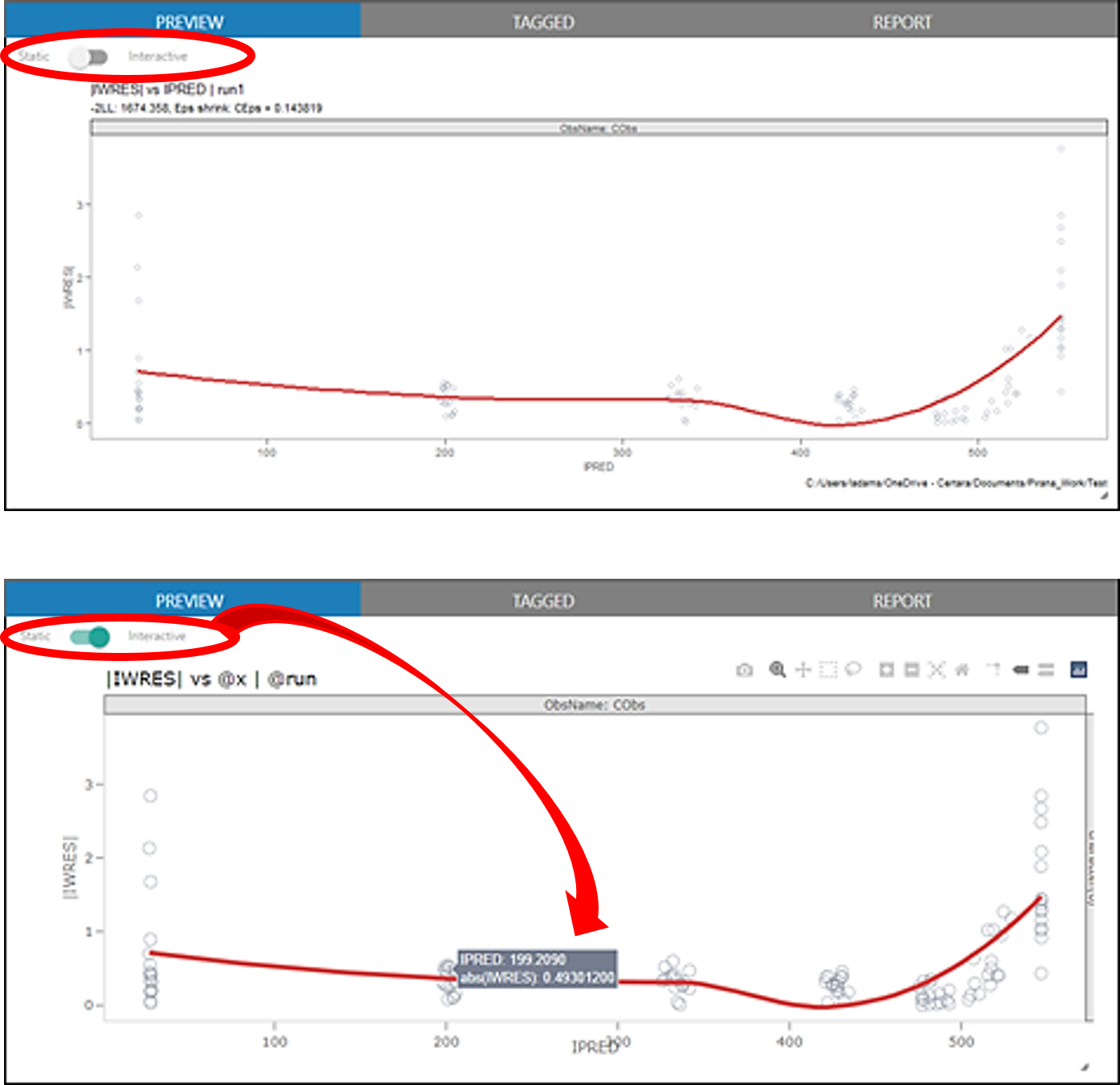Select the Zoom tool in the plot toolbar
This screenshot has height=1085, width=1120.
778,669
